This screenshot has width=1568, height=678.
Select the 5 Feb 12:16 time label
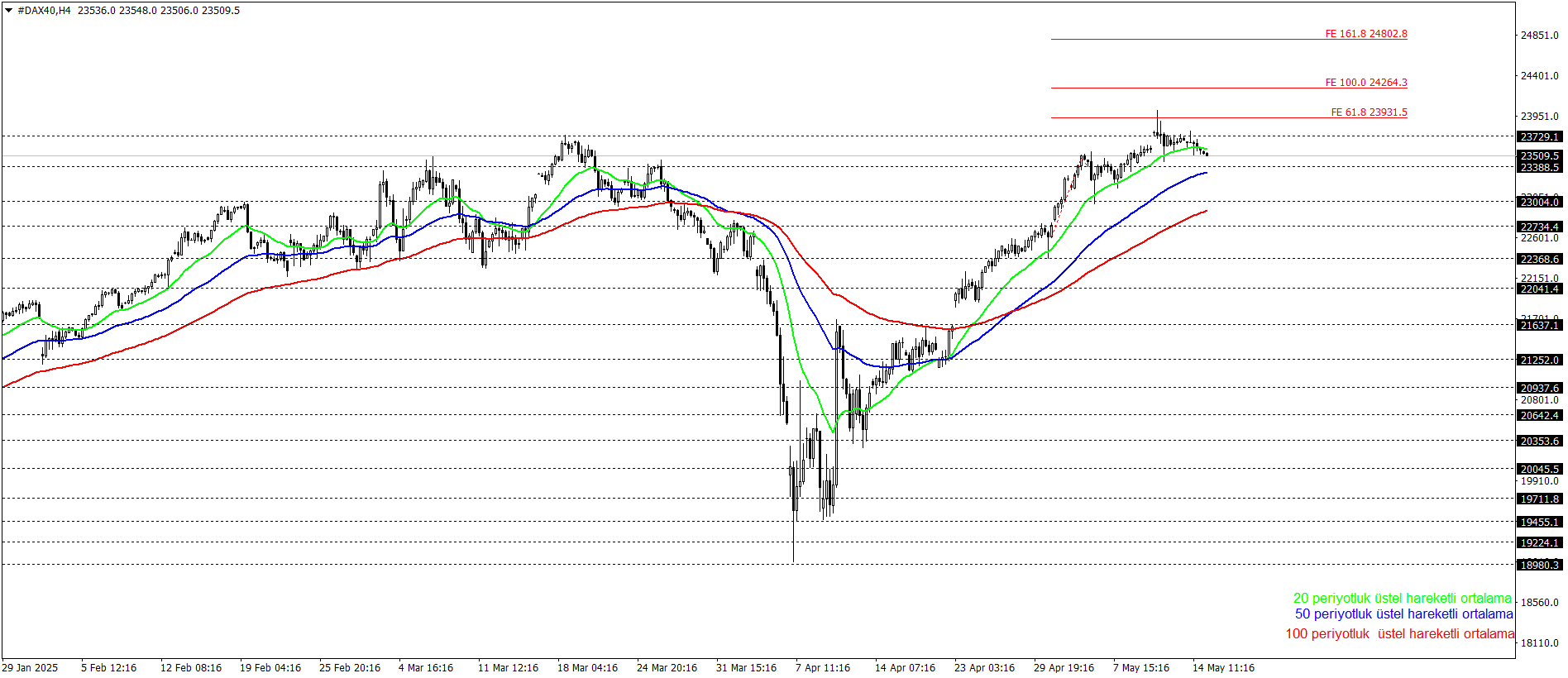pos(108,668)
